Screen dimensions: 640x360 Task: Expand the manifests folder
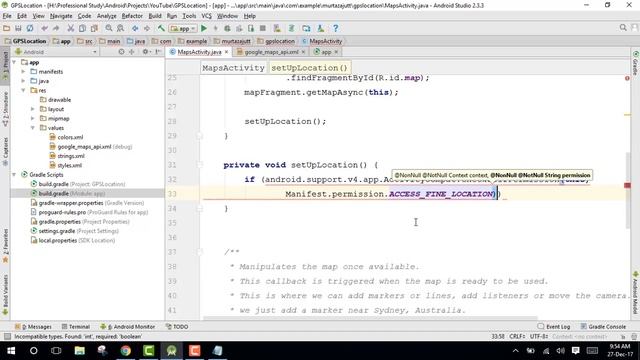coord(23,72)
